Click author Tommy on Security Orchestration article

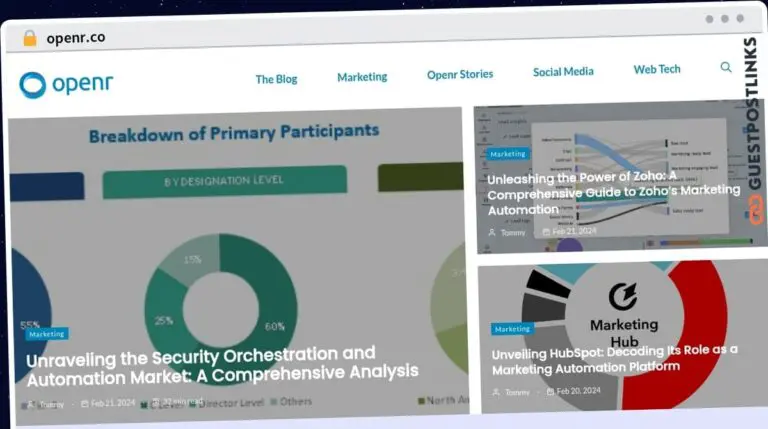click(x=51, y=405)
